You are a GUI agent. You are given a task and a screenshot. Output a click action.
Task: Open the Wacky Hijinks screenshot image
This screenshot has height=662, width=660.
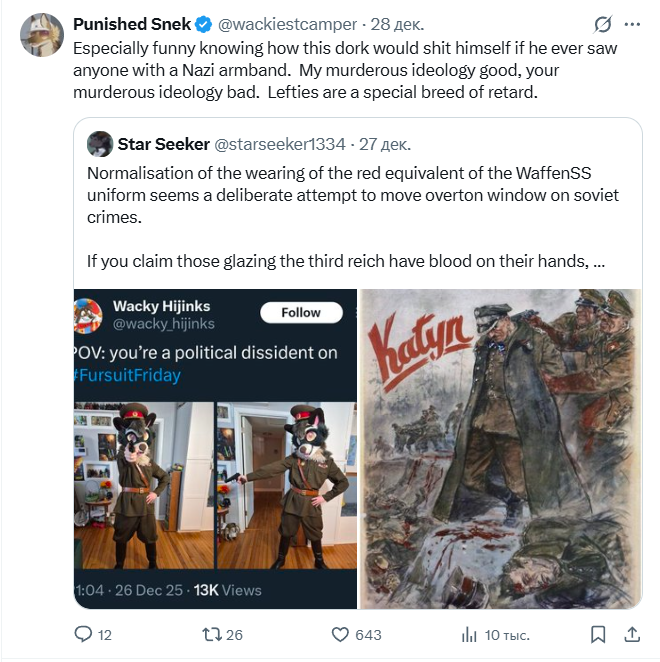pos(216,448)
